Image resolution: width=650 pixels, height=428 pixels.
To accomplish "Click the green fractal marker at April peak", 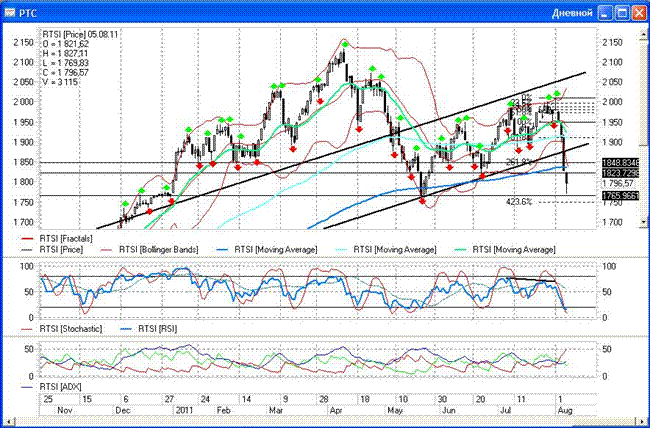I will point(344,44).
